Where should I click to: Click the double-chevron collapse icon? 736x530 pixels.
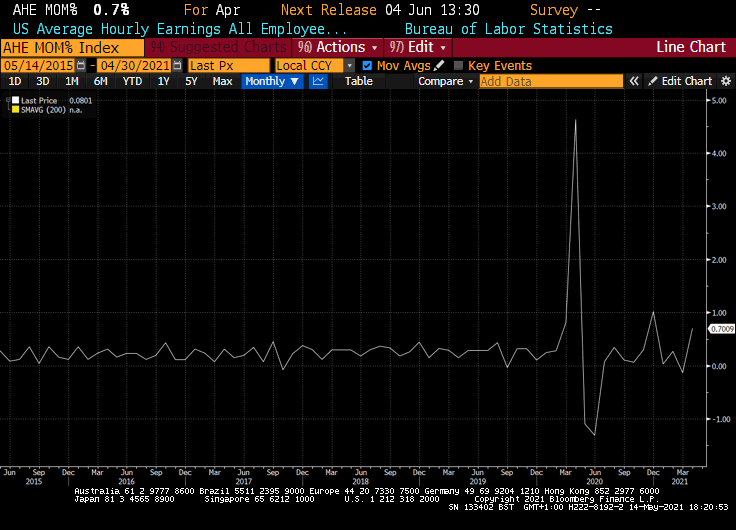tap(633, 81)
